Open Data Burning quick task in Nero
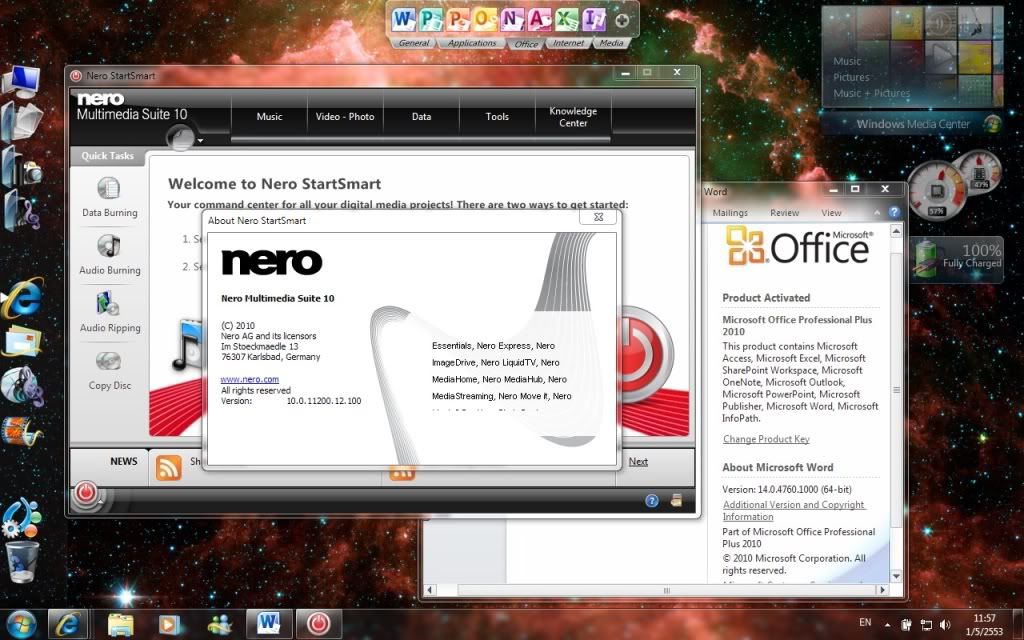The width and height of the screenshot is (1024, 640). pyautogui.click(x=109, y=197)
